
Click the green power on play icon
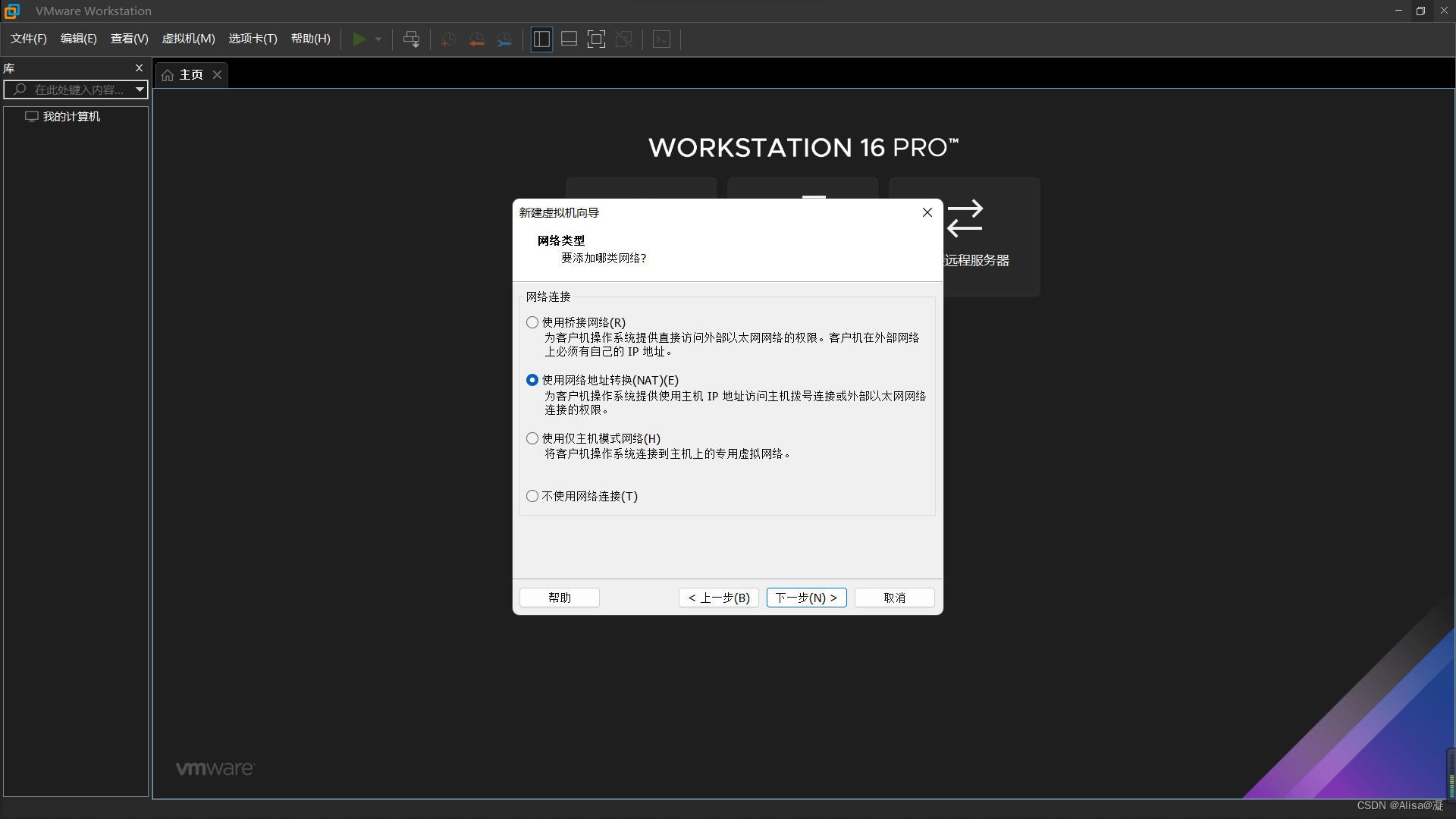pos(359,39)
